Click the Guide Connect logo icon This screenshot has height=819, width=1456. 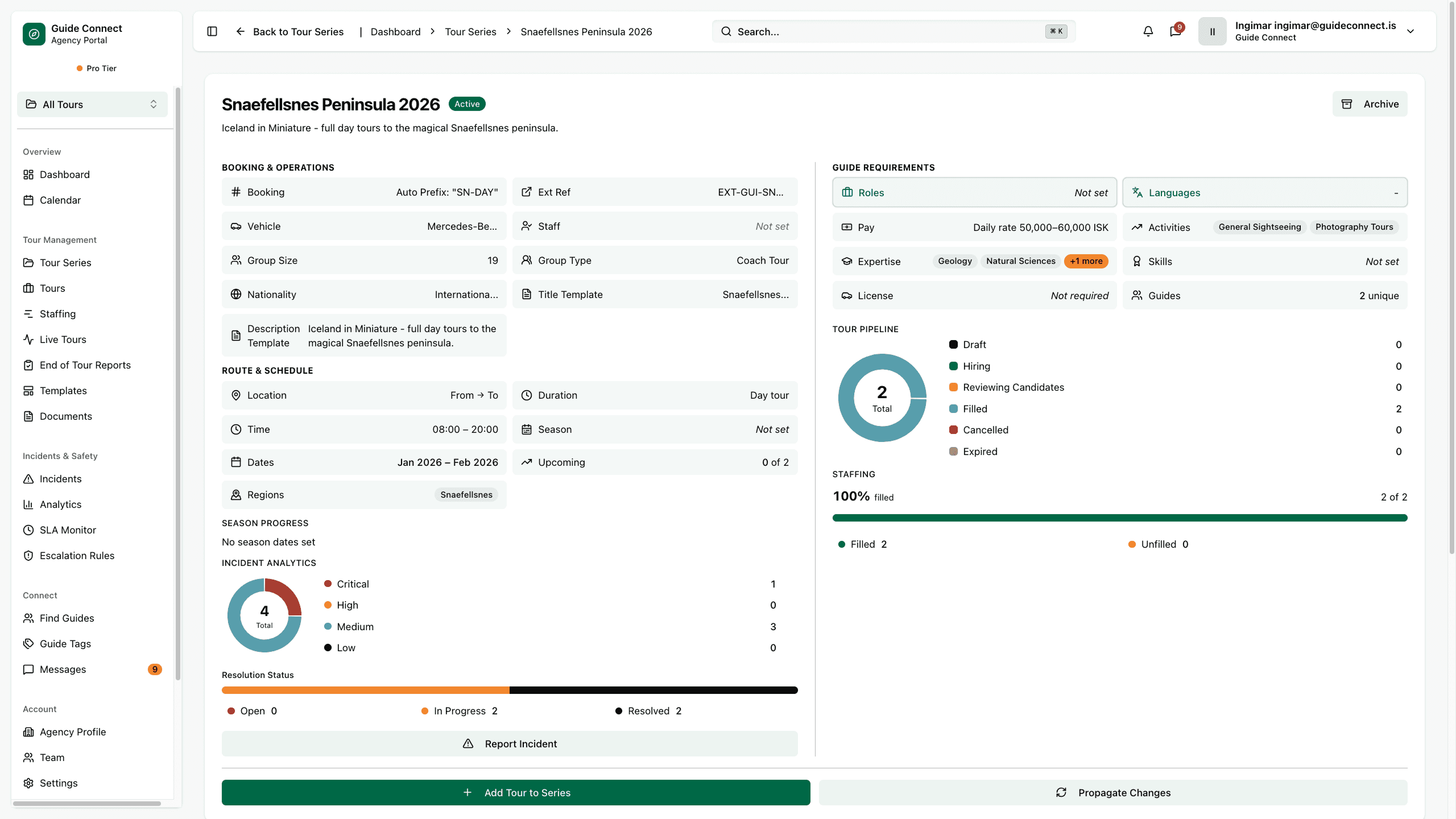34,34
